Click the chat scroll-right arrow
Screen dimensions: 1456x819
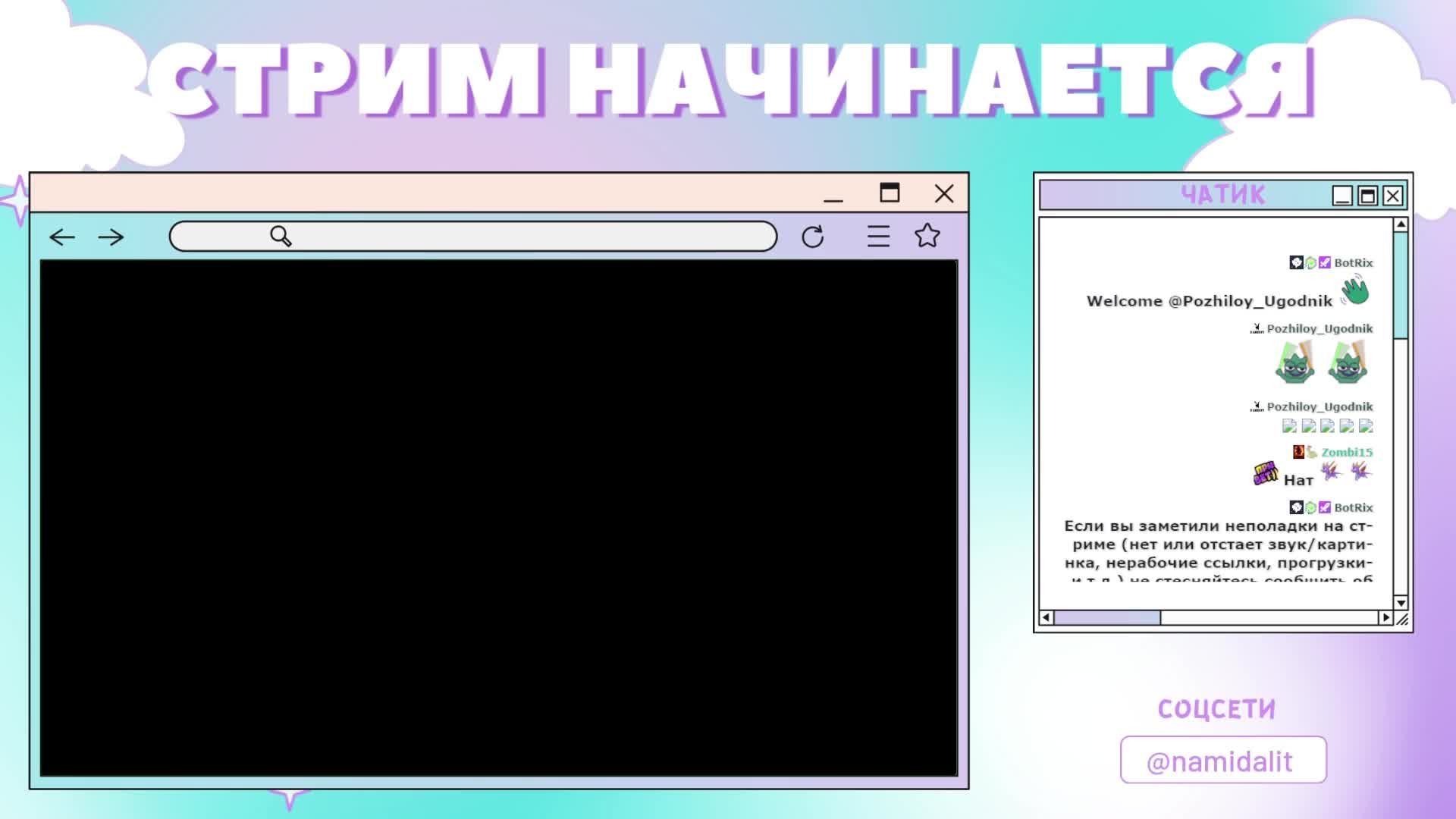(x=1385, y=617)
